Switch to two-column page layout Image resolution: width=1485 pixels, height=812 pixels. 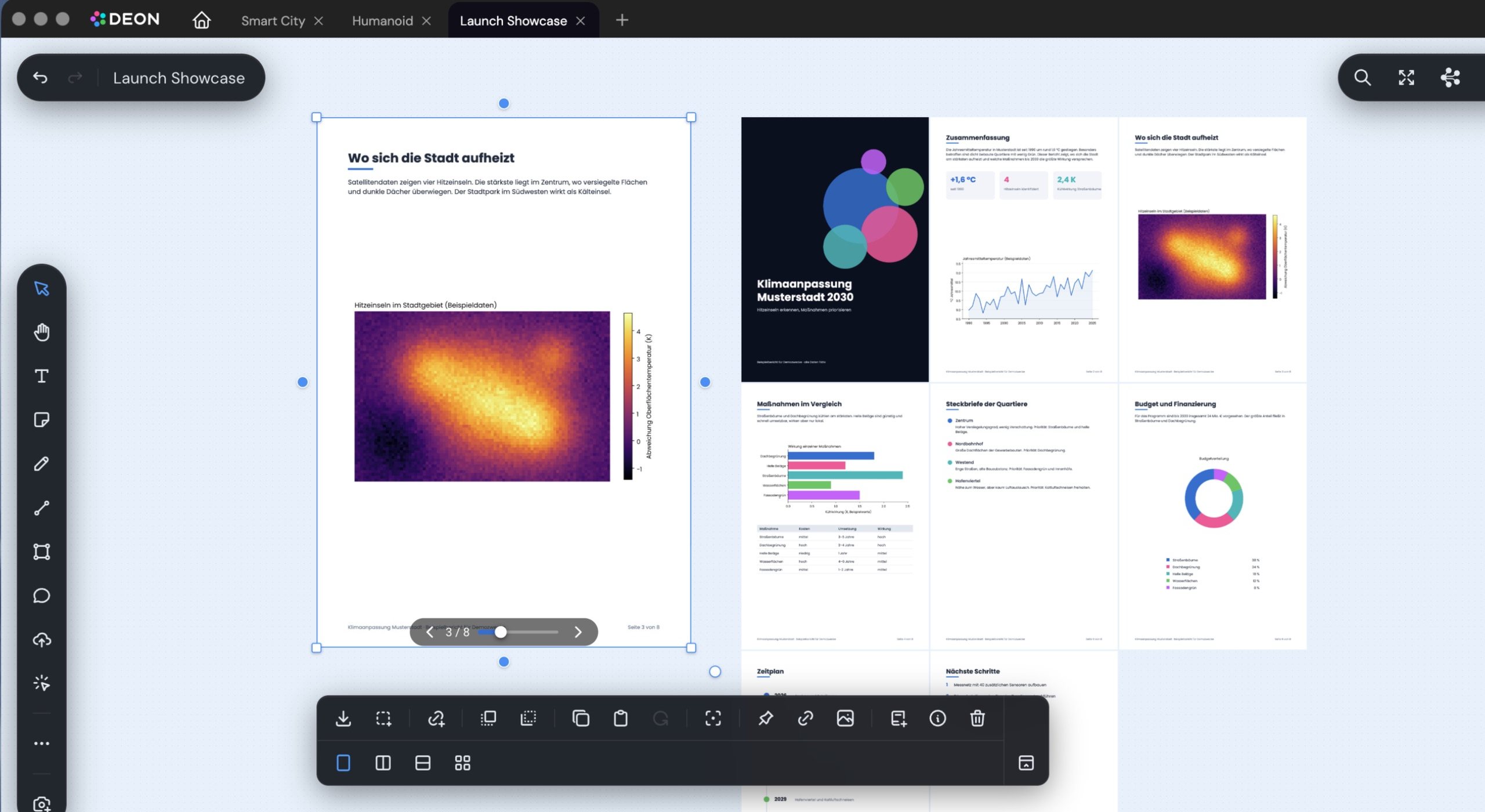click(x=383, y=763)
